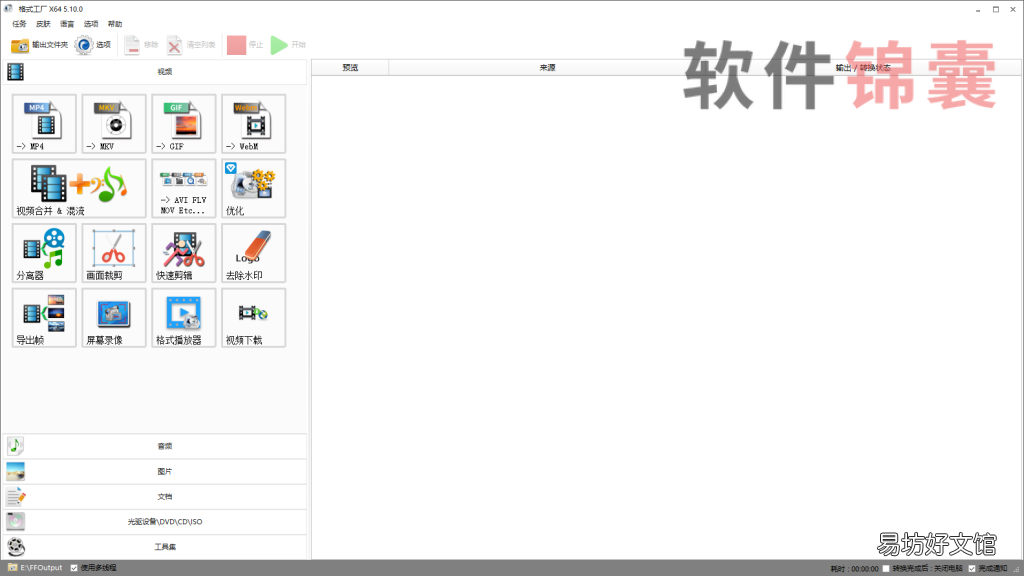
Task: Click the 来源 column header
Action: [547, 68]
